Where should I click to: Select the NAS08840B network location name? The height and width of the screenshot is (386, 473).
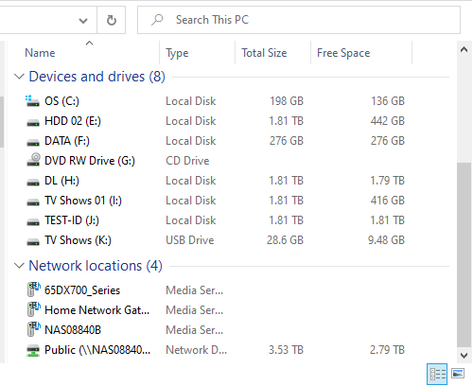(73, 330)
